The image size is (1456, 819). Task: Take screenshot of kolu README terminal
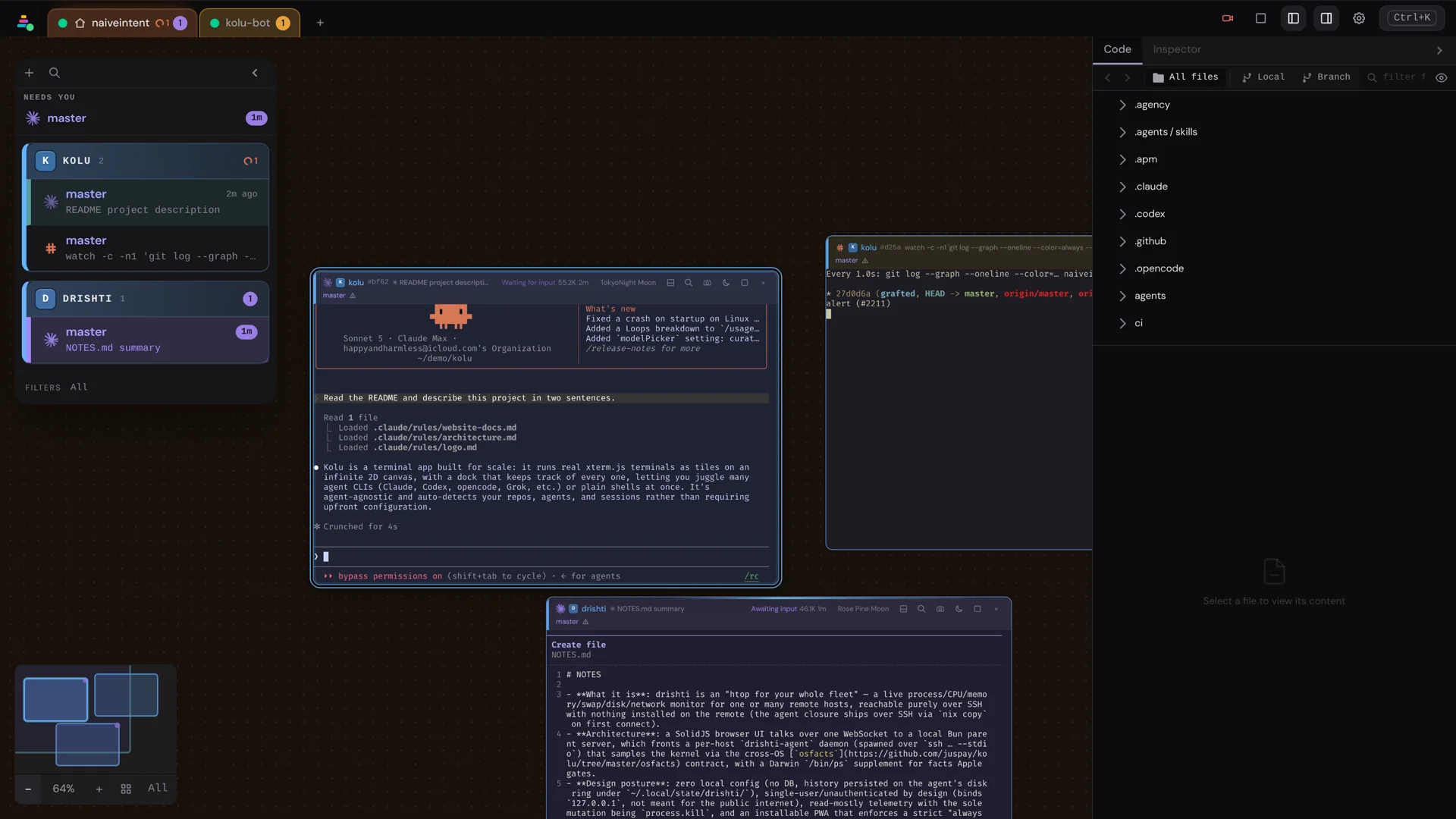pos(708,283)
